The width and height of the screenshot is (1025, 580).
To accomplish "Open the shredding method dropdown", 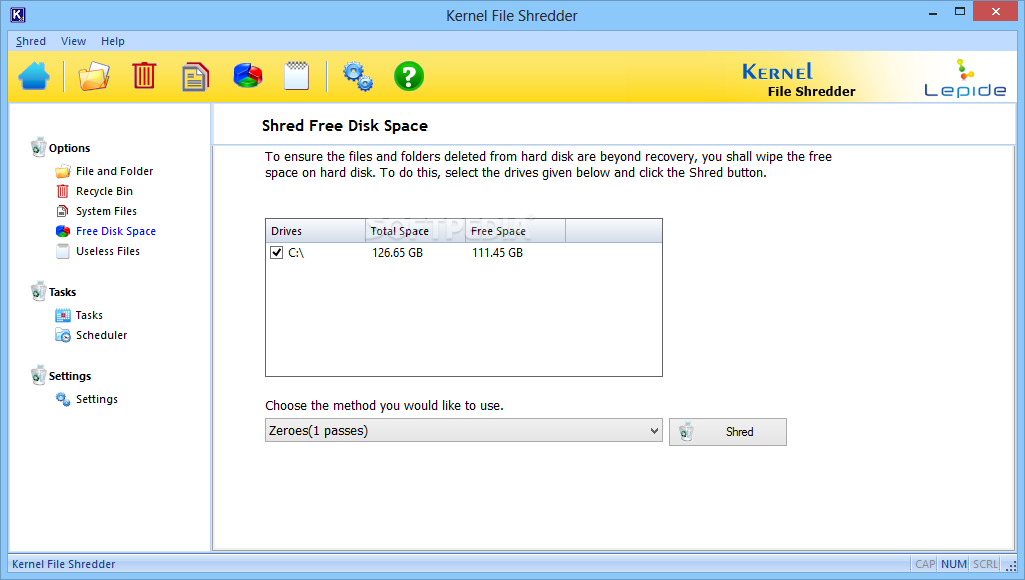I will 463,430.
